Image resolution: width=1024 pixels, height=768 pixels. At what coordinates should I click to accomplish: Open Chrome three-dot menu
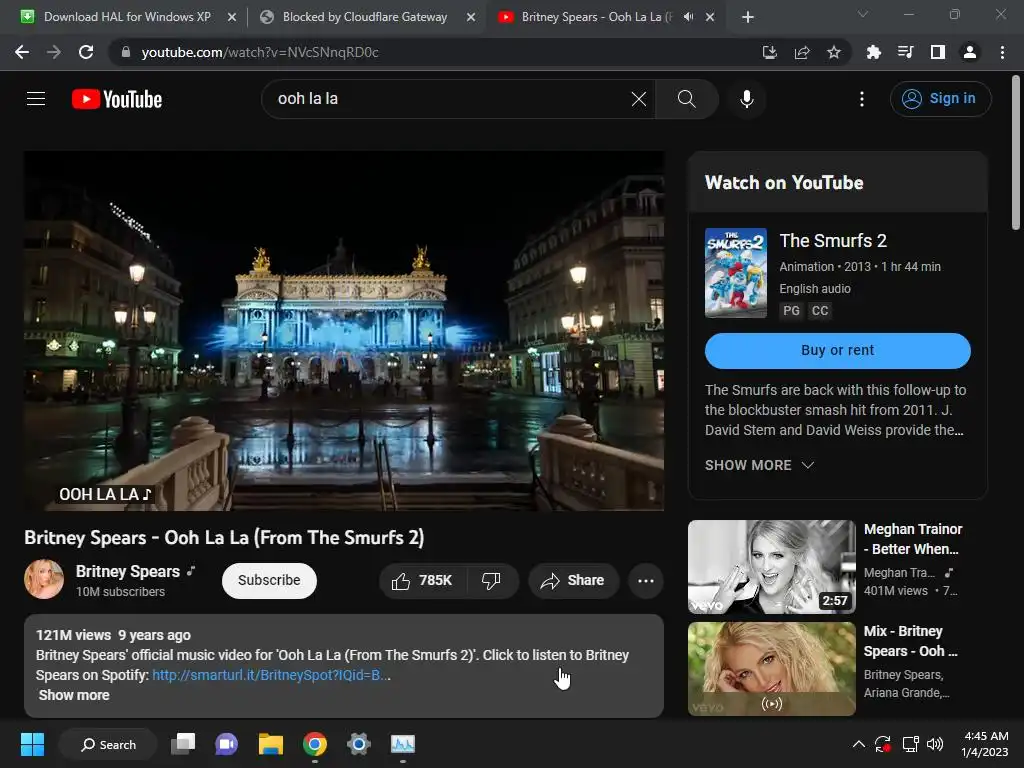click(1002, 52)
